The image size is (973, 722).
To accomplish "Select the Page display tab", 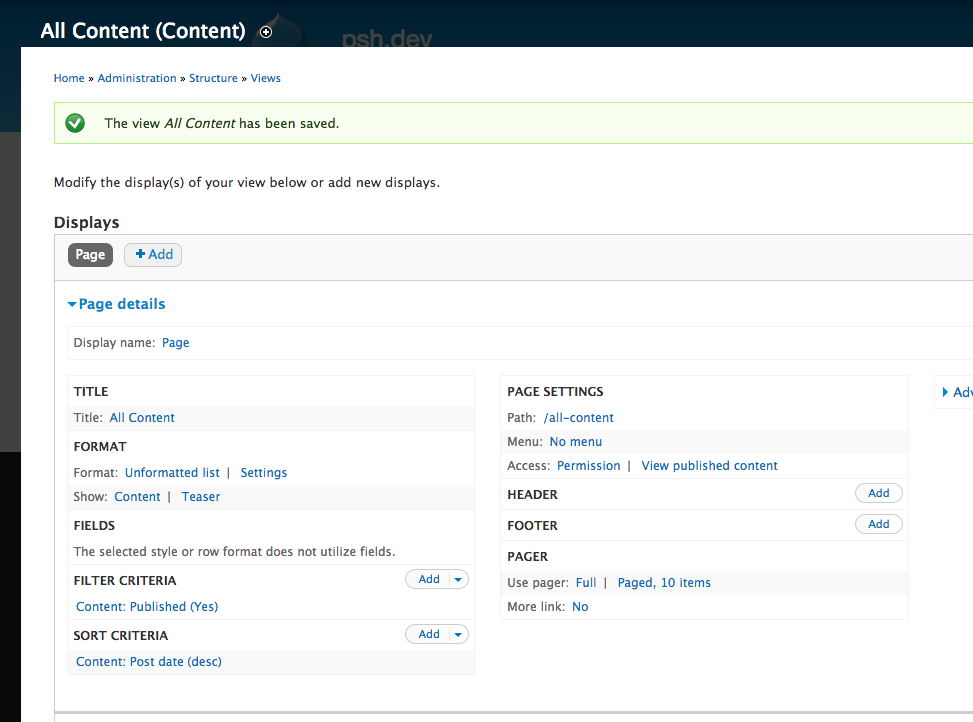I will (x=90, y=255).
